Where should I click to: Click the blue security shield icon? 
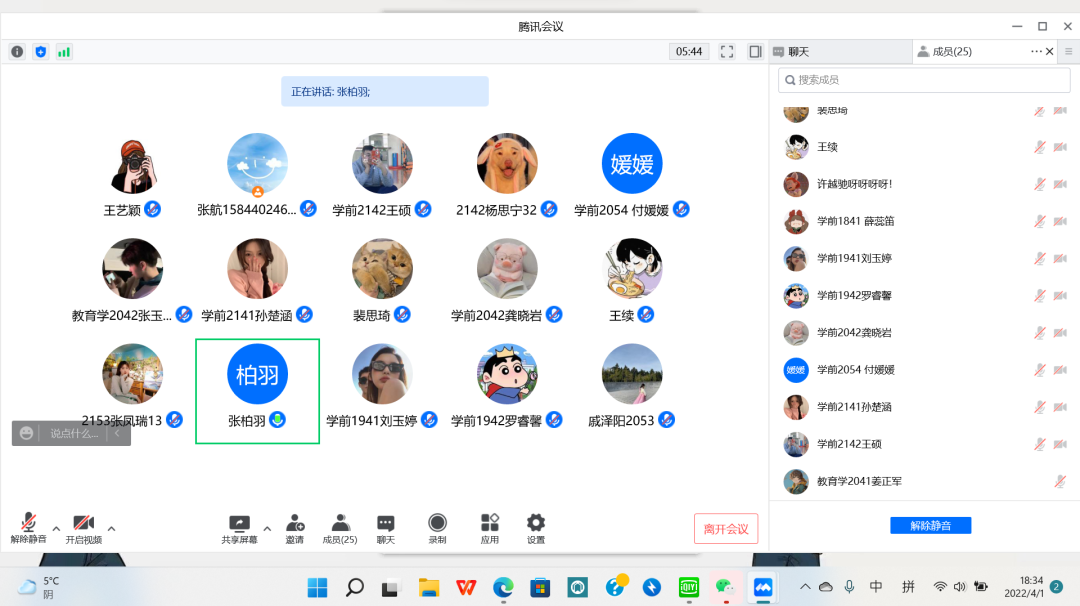(41, 52)
